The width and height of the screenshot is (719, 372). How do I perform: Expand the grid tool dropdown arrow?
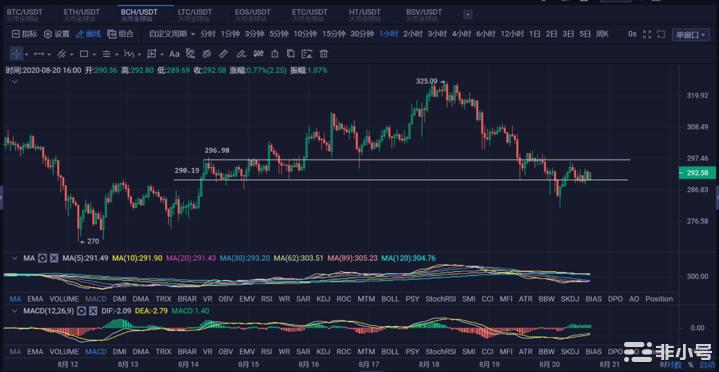click(162, 55)
